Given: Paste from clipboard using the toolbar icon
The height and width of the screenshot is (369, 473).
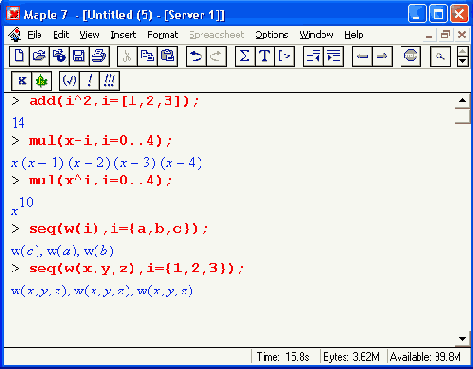Looking at the screenshot, I should [167, 56].
